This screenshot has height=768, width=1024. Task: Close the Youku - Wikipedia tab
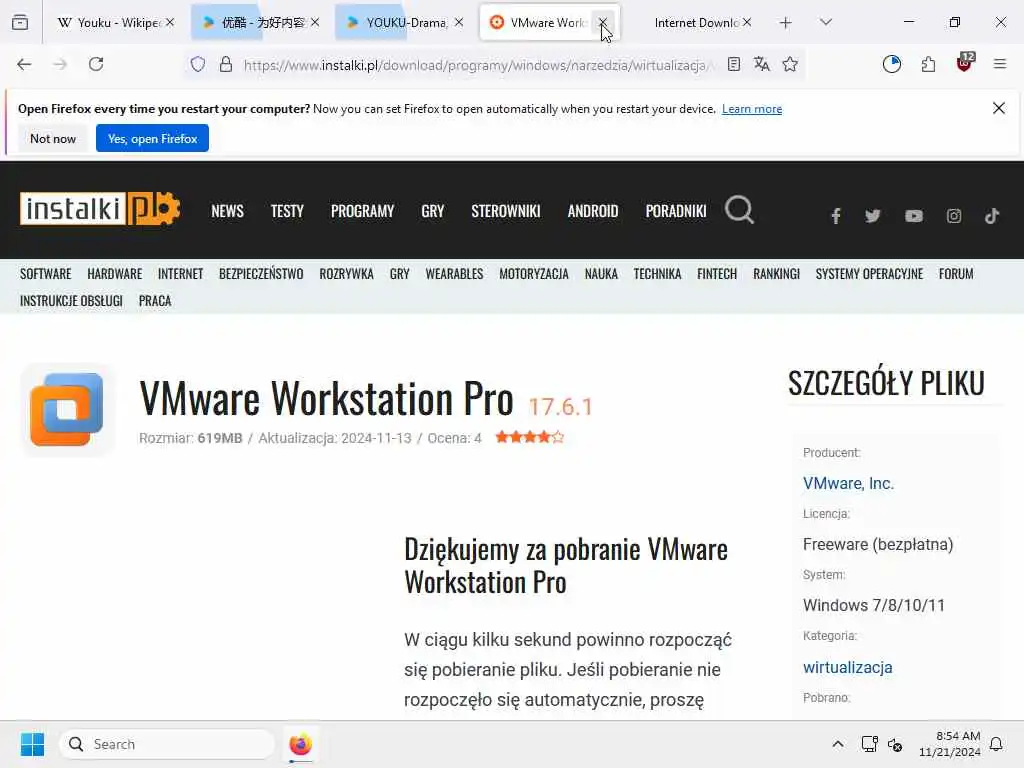(x=170, y=22)
